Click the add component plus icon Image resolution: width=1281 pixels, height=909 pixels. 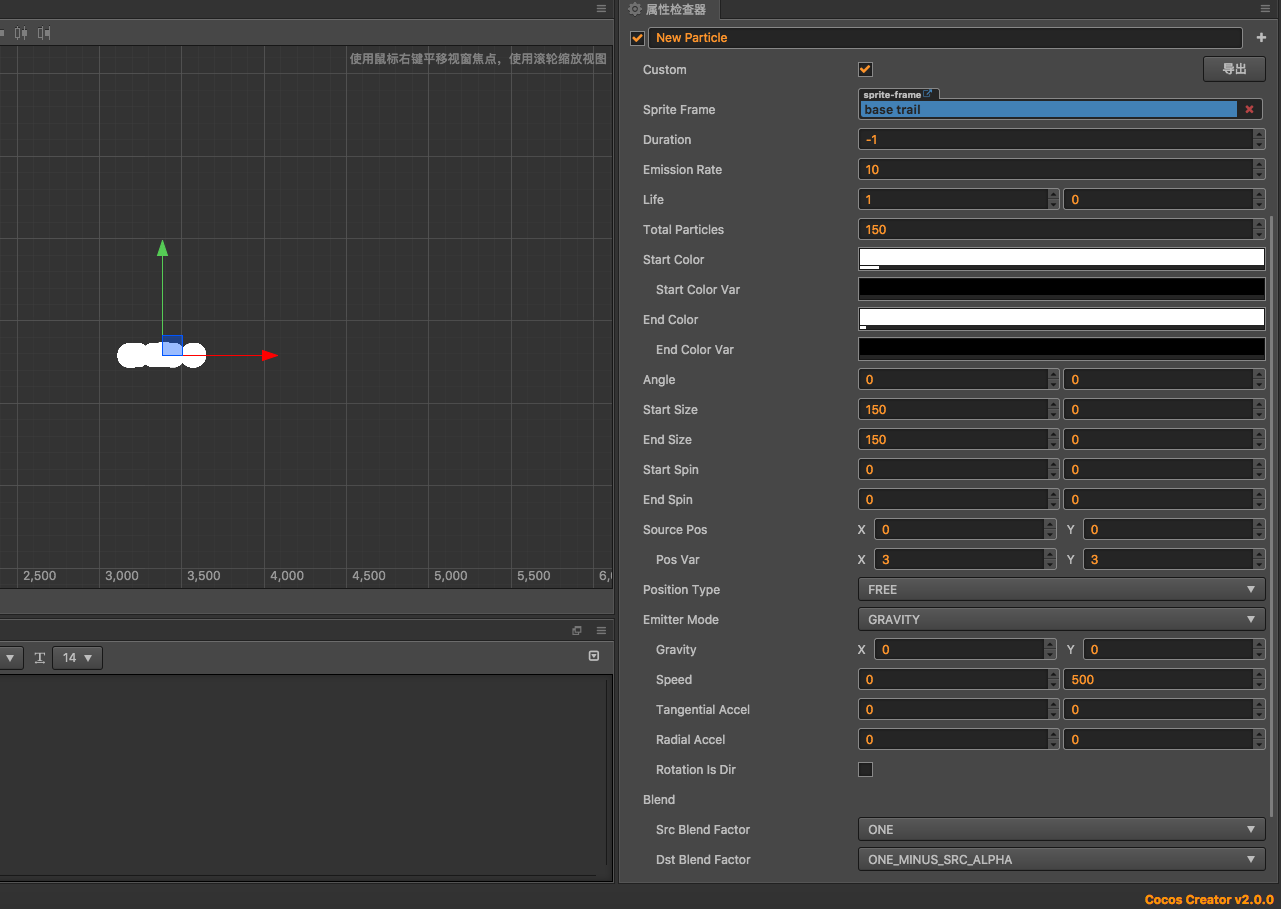(1261, 38)
